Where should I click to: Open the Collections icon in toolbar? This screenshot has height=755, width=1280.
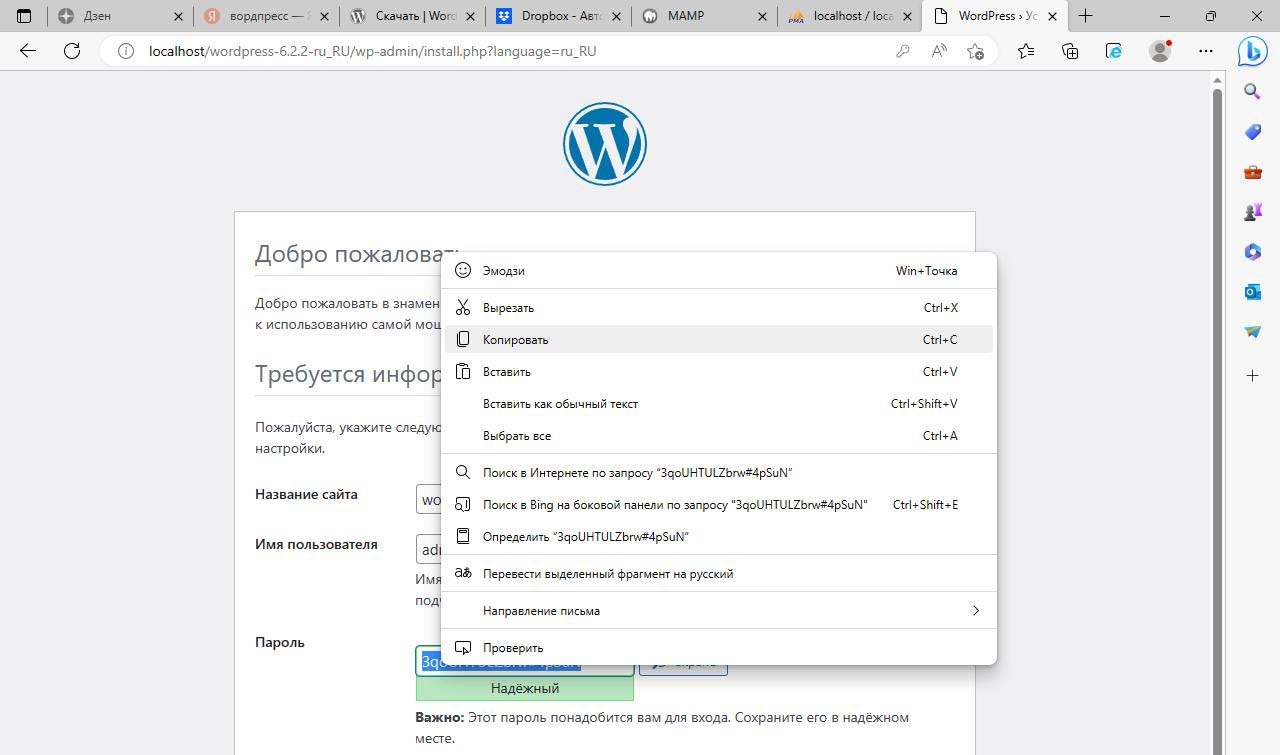[1070, 51]
